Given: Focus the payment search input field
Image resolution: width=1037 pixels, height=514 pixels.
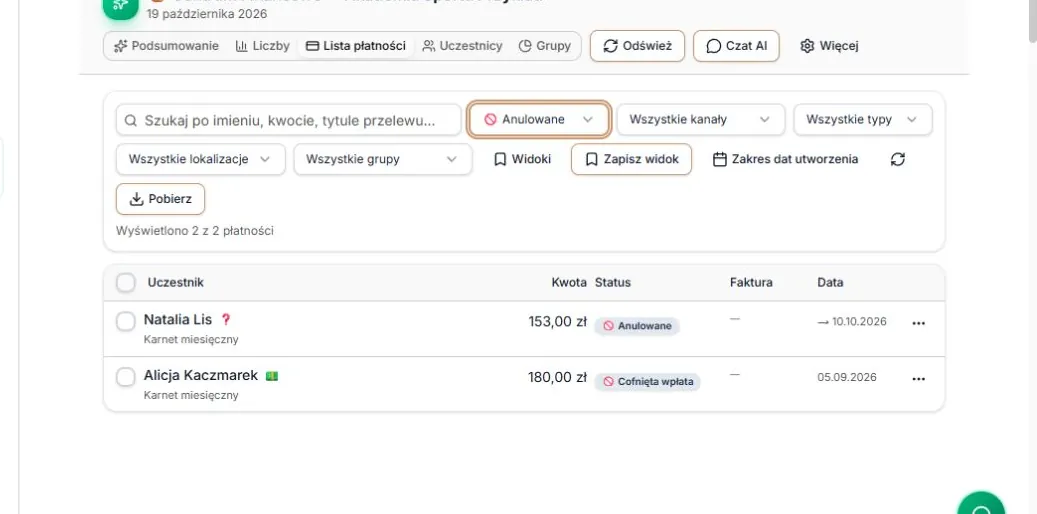Looking at the screenshot, I should coord(288,120).
